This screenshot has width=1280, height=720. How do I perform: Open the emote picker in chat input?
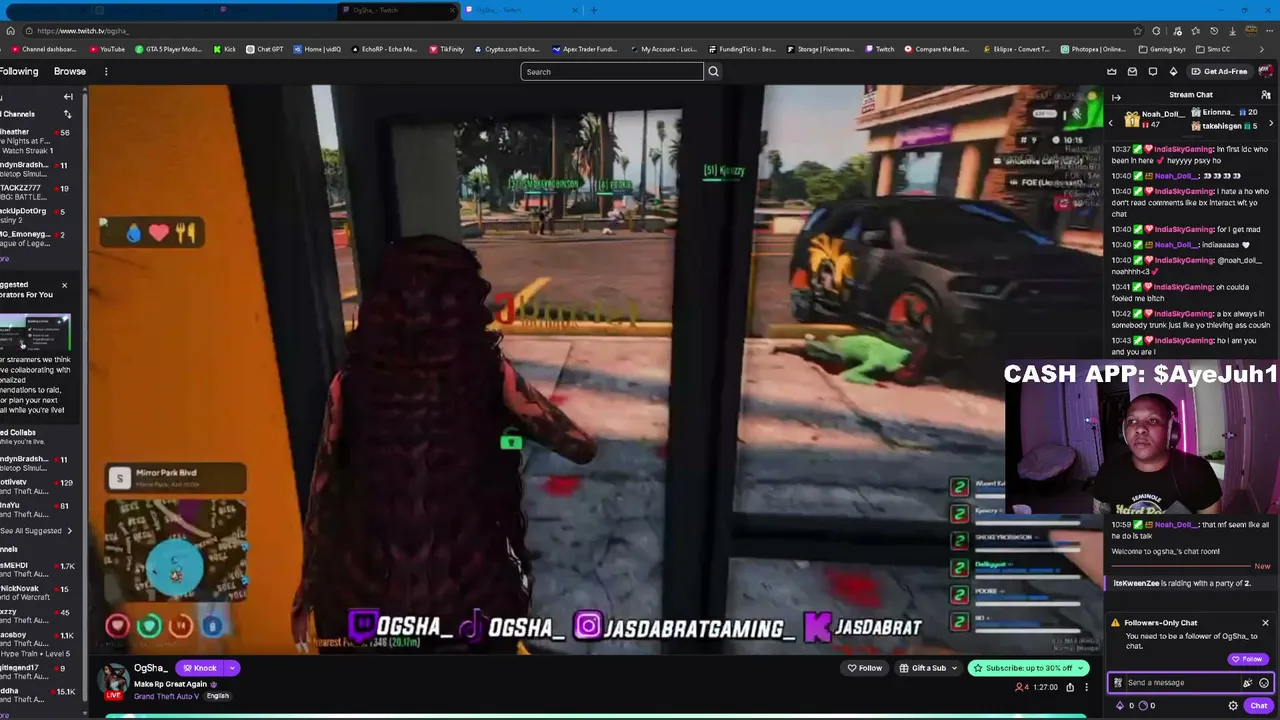1264,683
